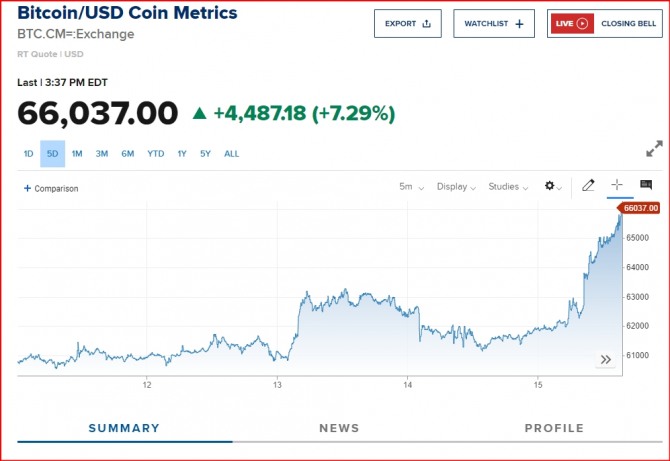Click the 66037.00 price marker
Viewport: 670px width, 461px height.
(x=640, y=208)
